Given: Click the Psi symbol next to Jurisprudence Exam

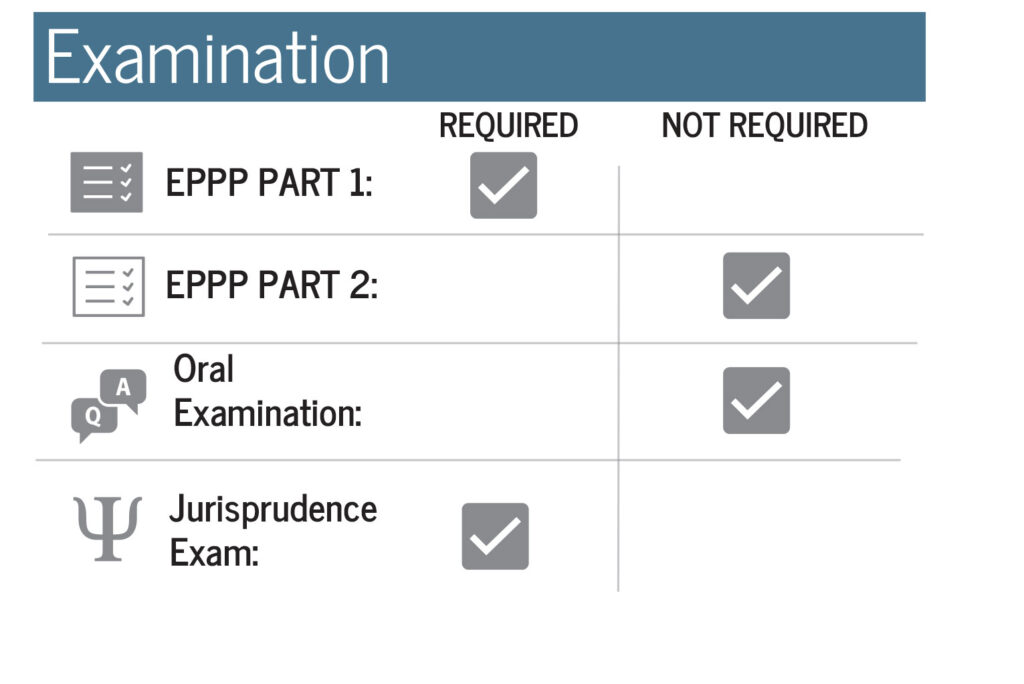Looking at the screenshot, I should [x=108, y=528].
